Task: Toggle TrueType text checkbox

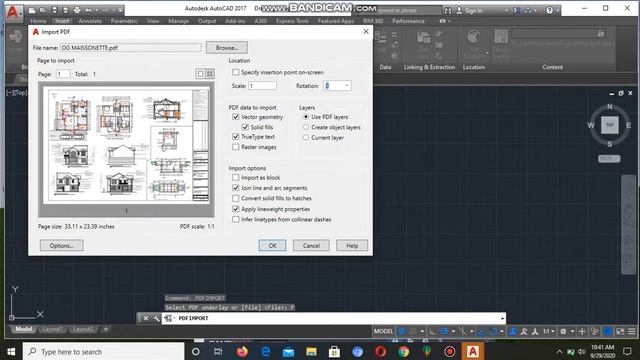Action: [236, 137]
